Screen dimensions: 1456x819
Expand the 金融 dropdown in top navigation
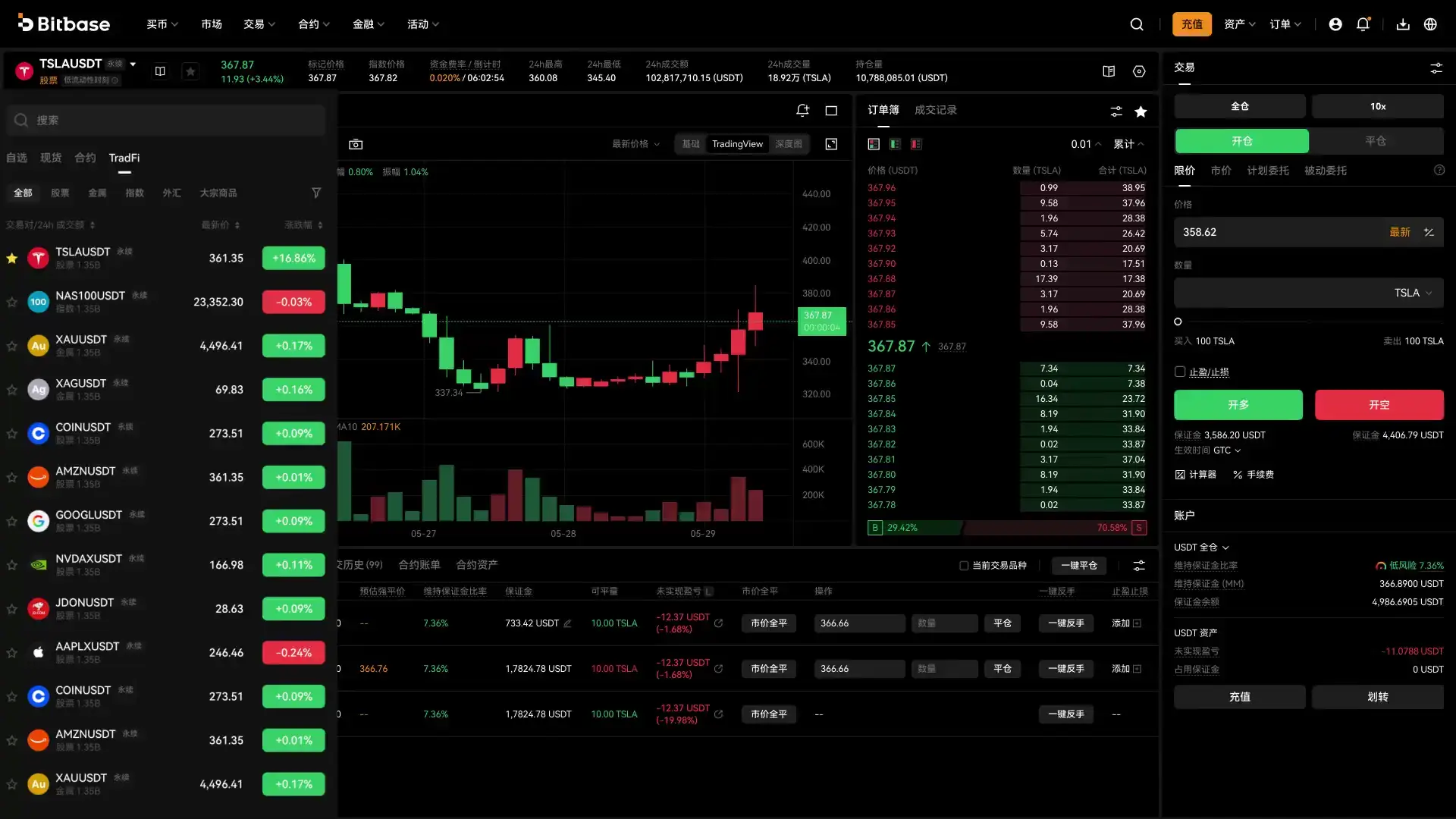click(369, 24)
